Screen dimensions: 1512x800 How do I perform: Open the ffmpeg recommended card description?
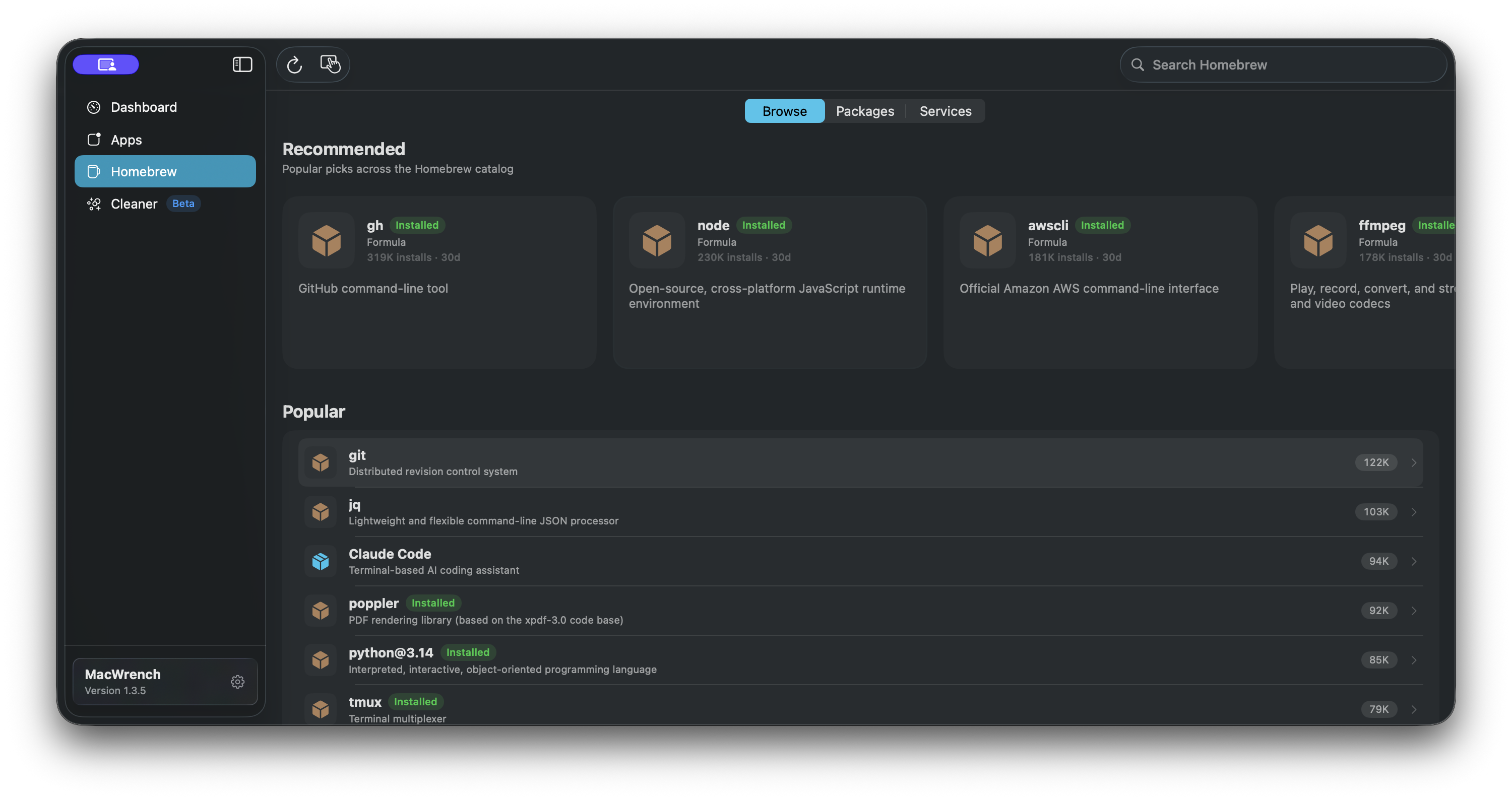[x=1372, y=296]
